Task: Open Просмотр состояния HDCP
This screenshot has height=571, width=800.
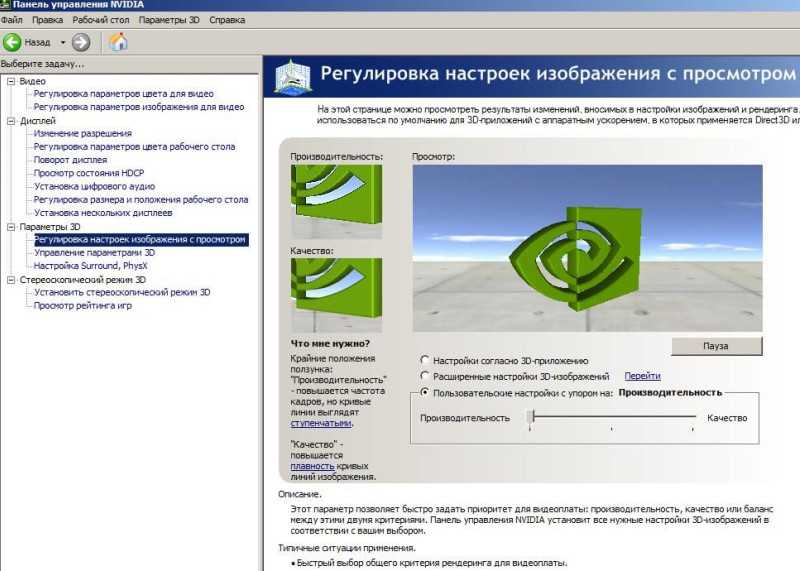Action: tap(89, 173)
